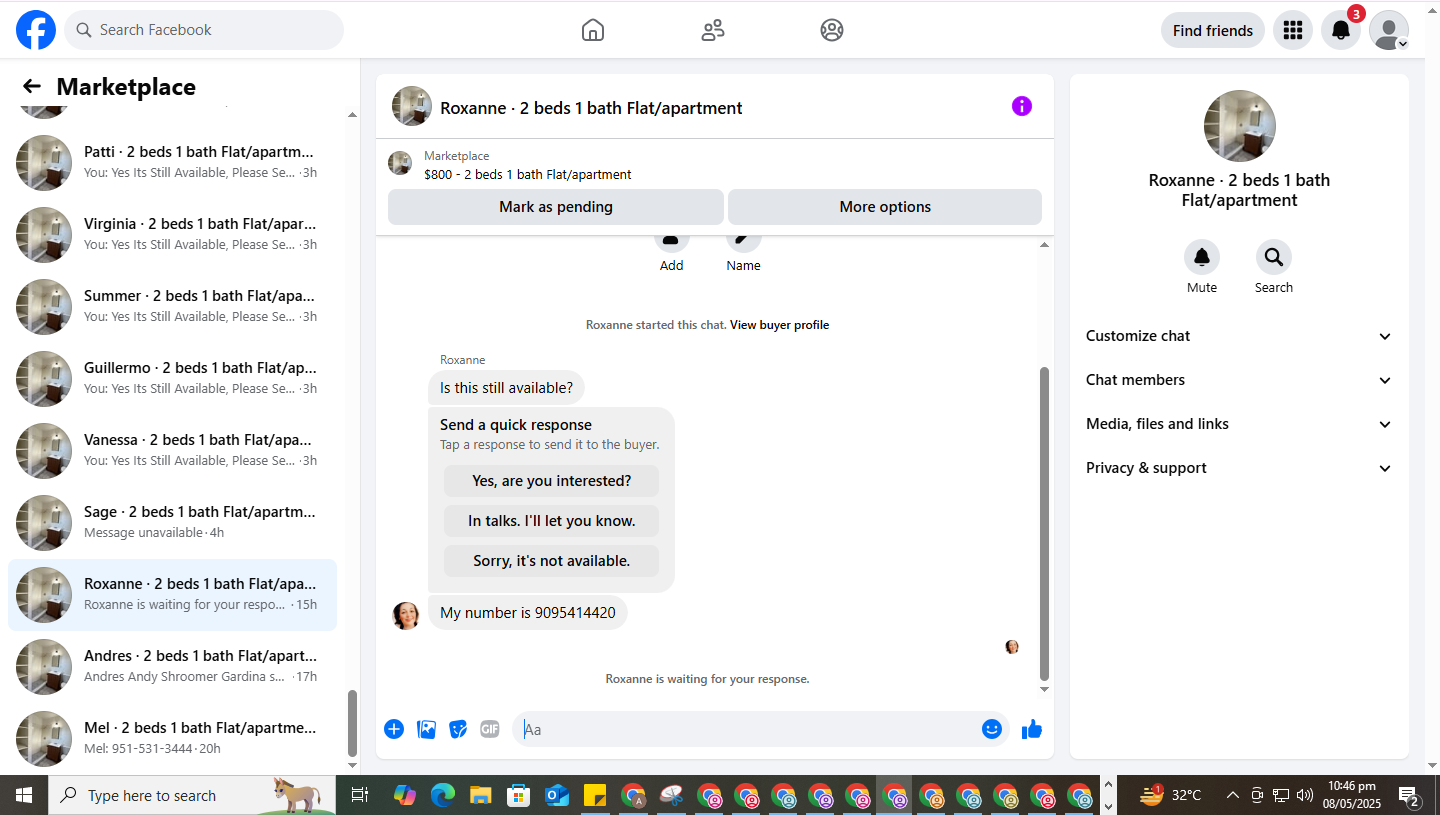Send a thumbs-up like
The image size is (1440, 815).
1032,729
